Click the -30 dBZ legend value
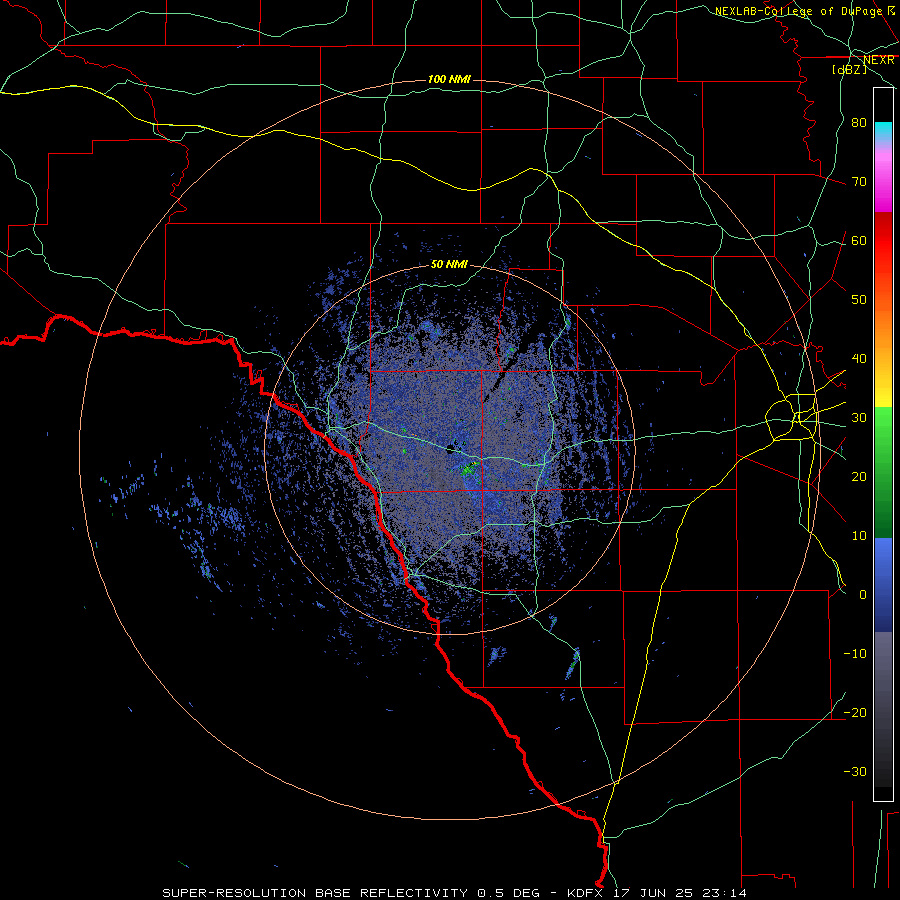The height and width of the screenshot is (900, 900). coord(855,772)
